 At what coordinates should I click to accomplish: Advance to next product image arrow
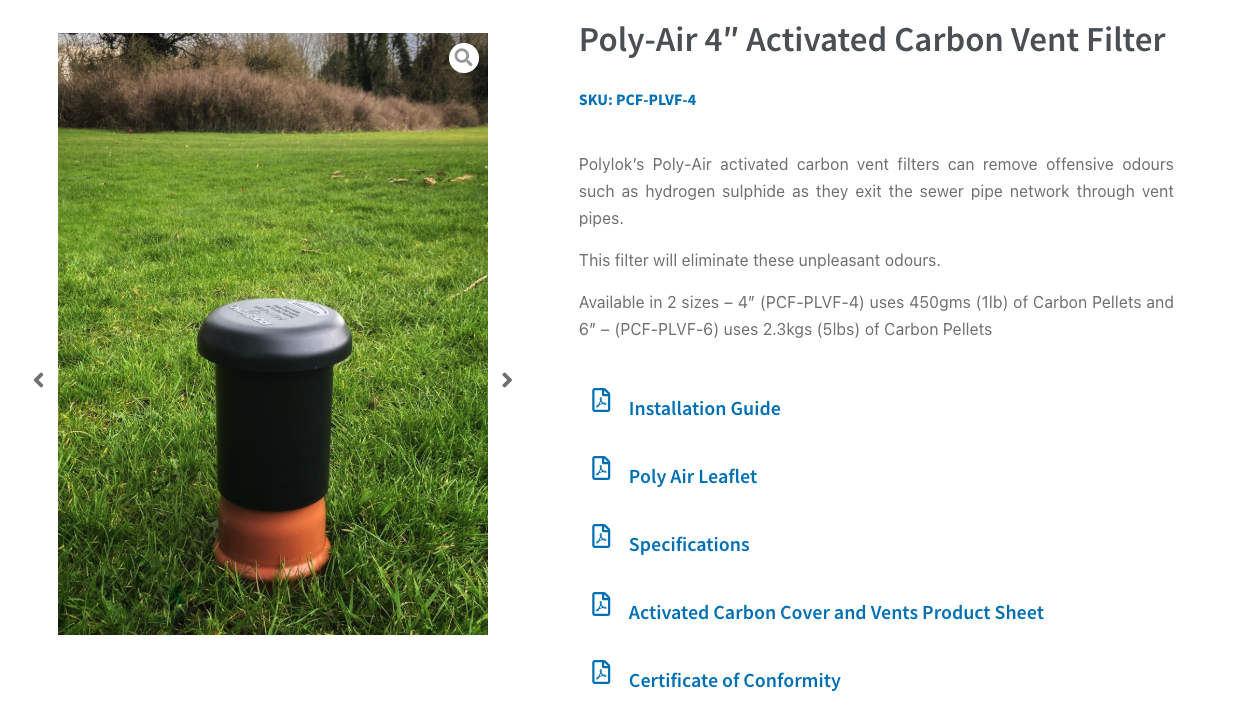tap(507, 380)
